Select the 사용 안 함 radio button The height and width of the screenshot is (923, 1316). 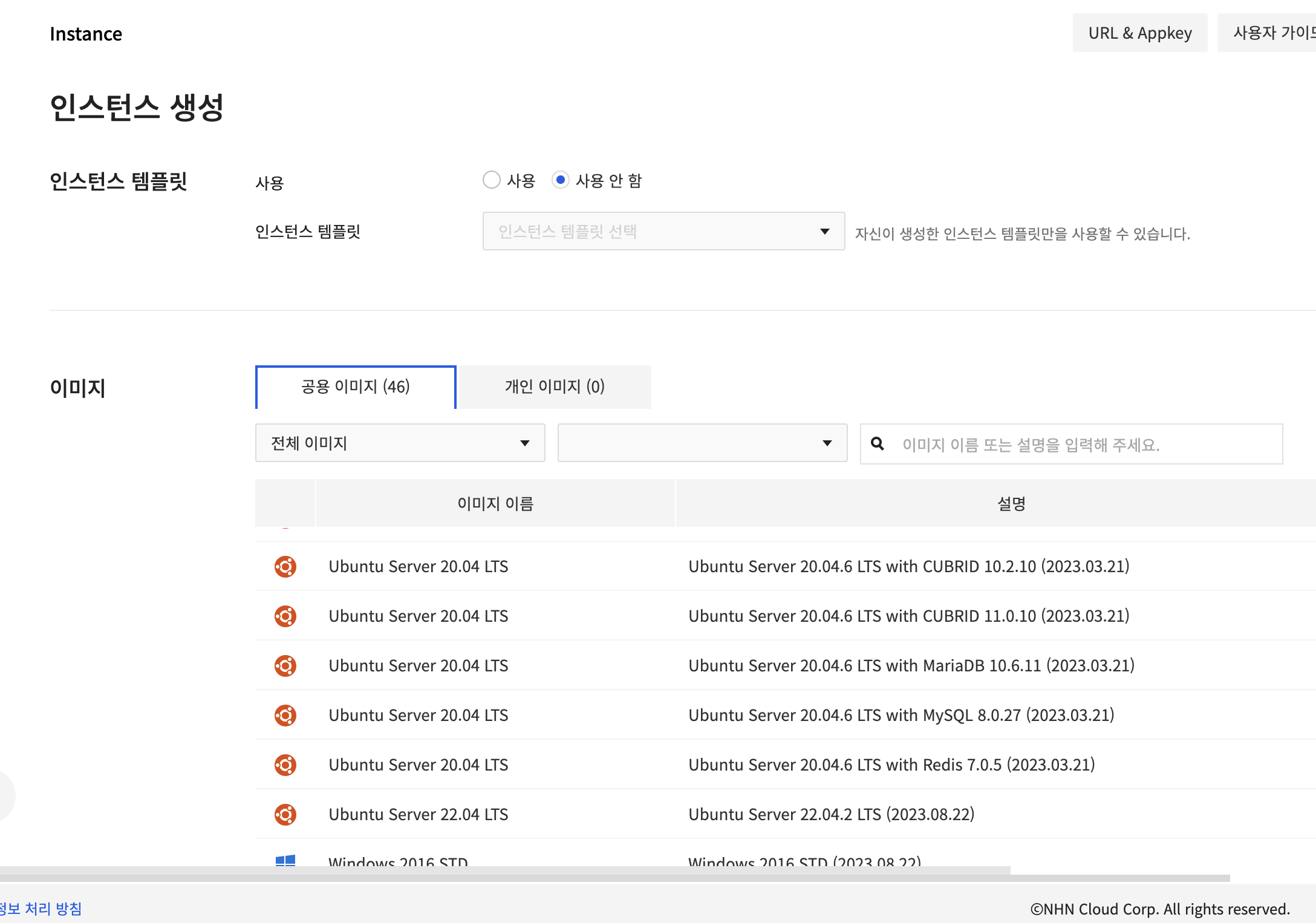coord(561,180)
